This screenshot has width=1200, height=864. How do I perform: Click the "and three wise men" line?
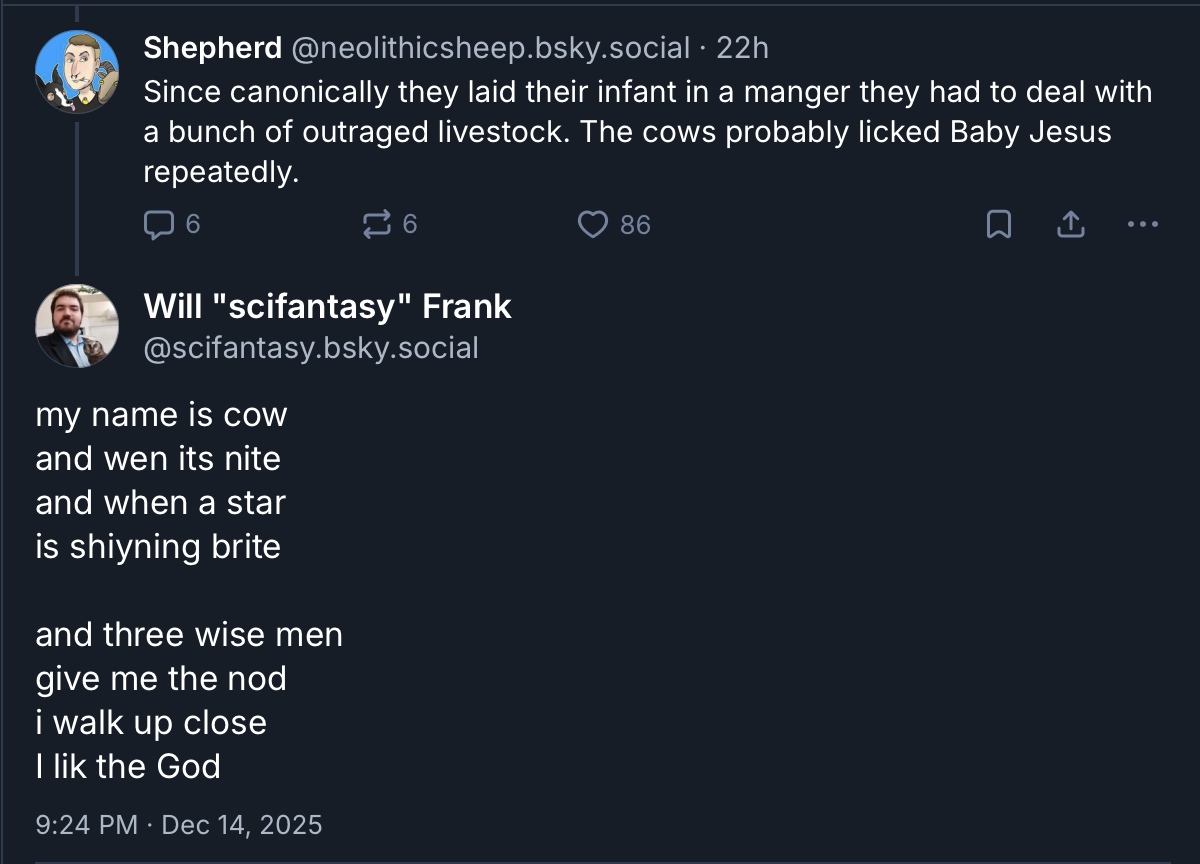(x=189, y=635)
